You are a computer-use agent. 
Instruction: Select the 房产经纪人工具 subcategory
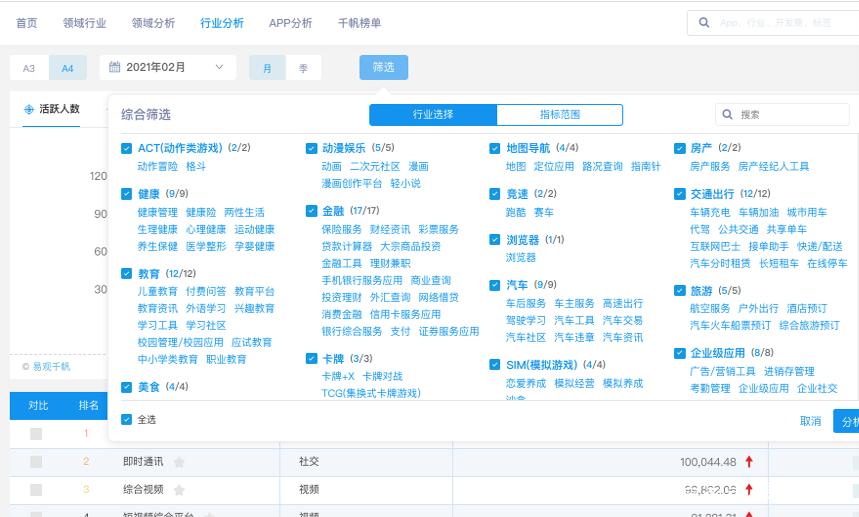point(773,166)
